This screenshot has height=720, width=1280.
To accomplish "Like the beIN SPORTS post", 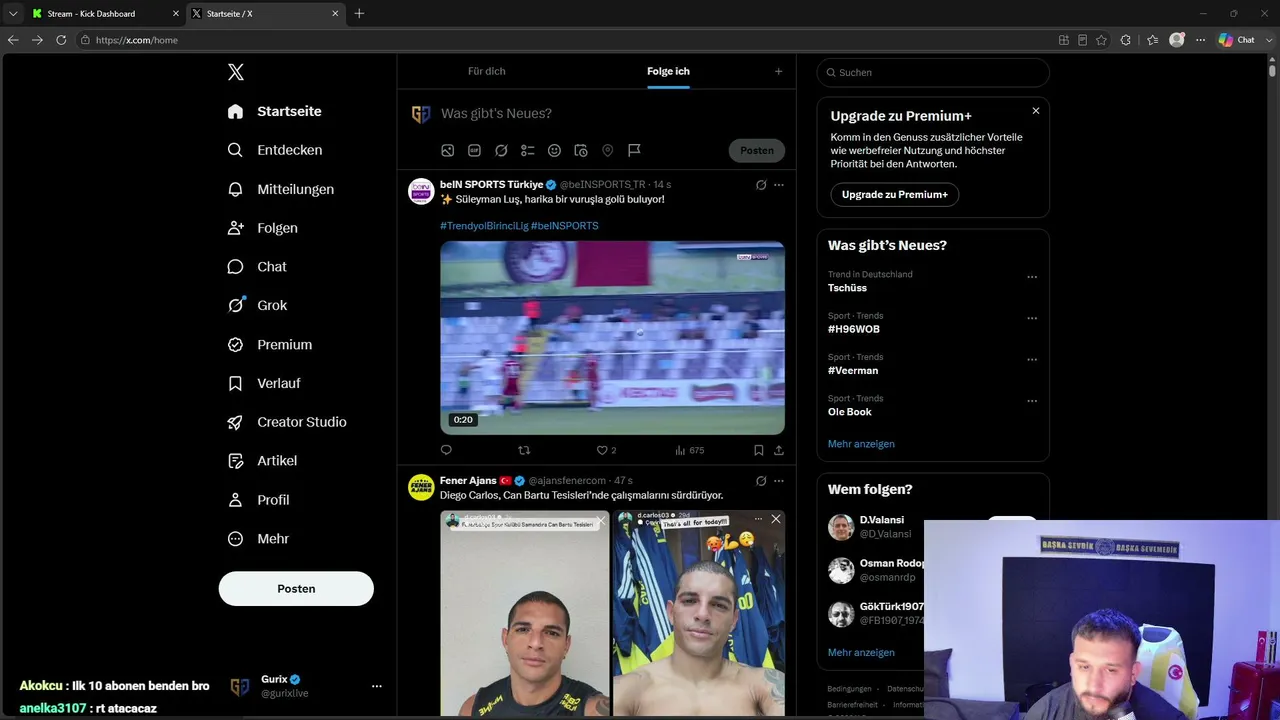I will point(602,450).
